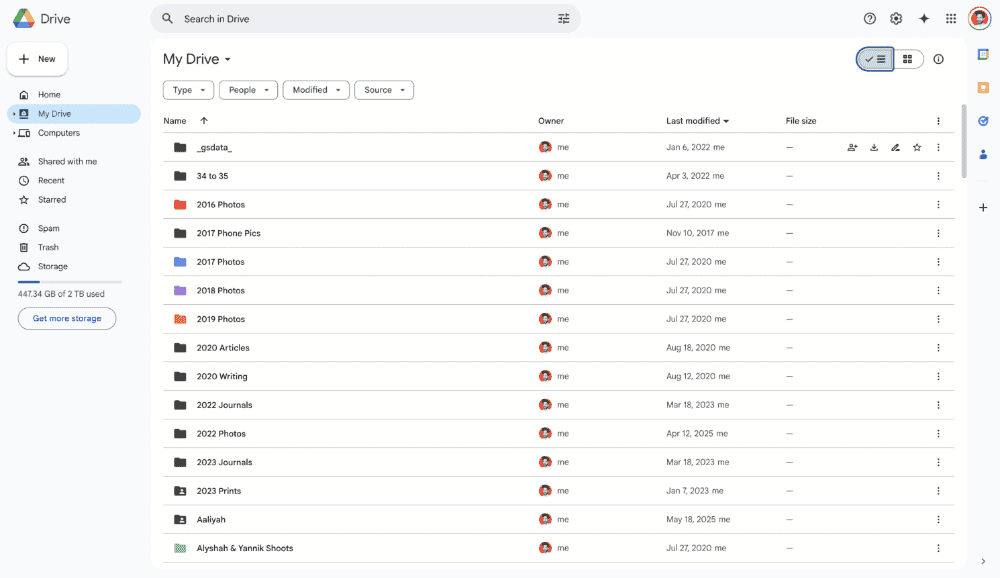Select the 2017 Phone Pics folder name
This screenshot has width=1000, height=578.
[228, 233]
